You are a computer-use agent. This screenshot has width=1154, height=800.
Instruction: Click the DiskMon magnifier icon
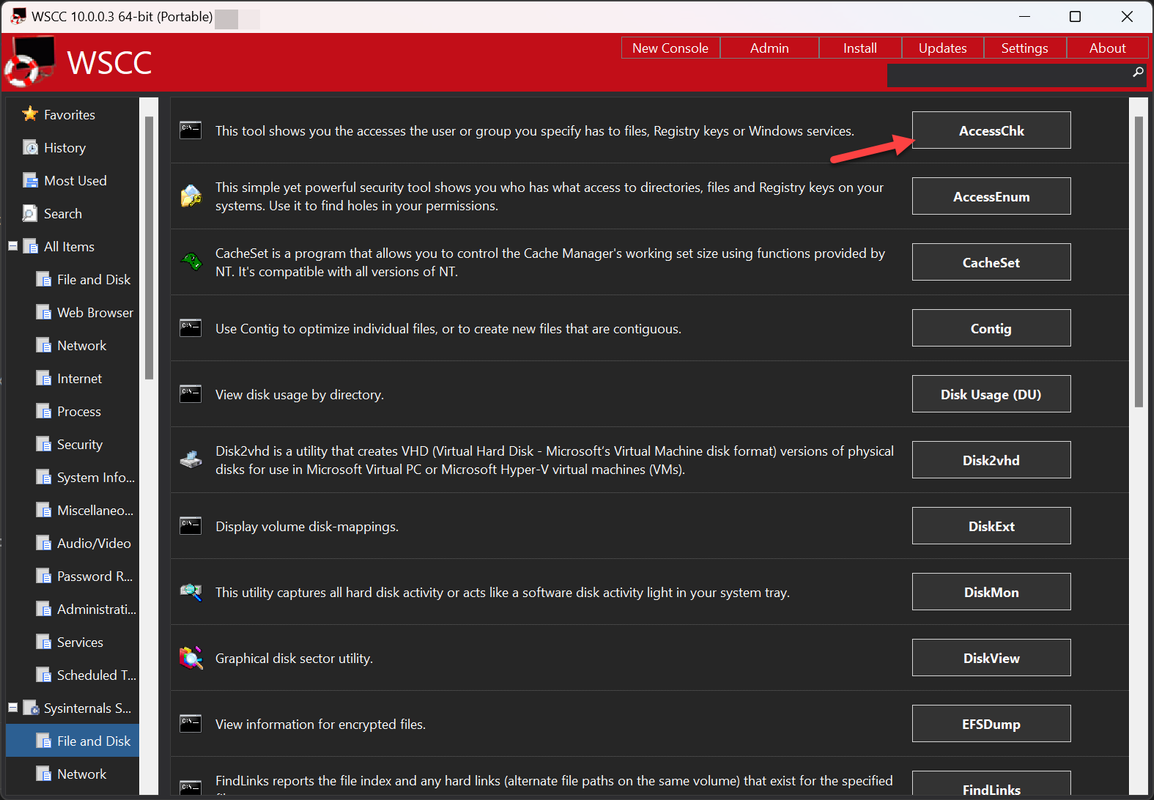(191, 592)
